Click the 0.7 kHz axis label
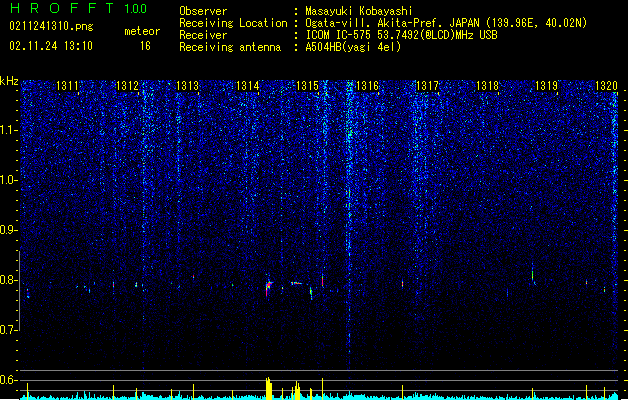 tap(8, 330)
